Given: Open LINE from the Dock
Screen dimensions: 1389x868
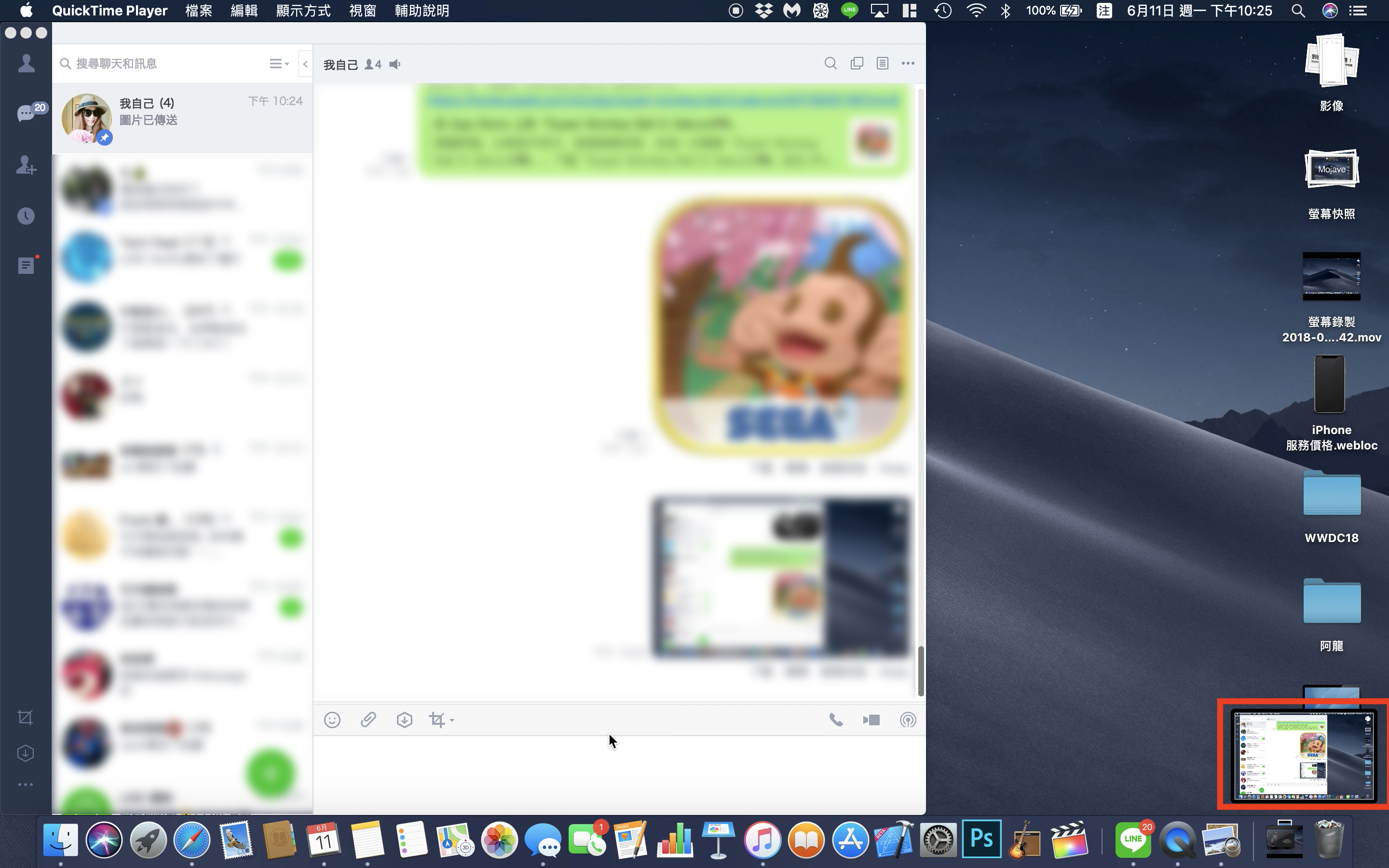Looking at the screenshot, I should (x=1133, y=841).
